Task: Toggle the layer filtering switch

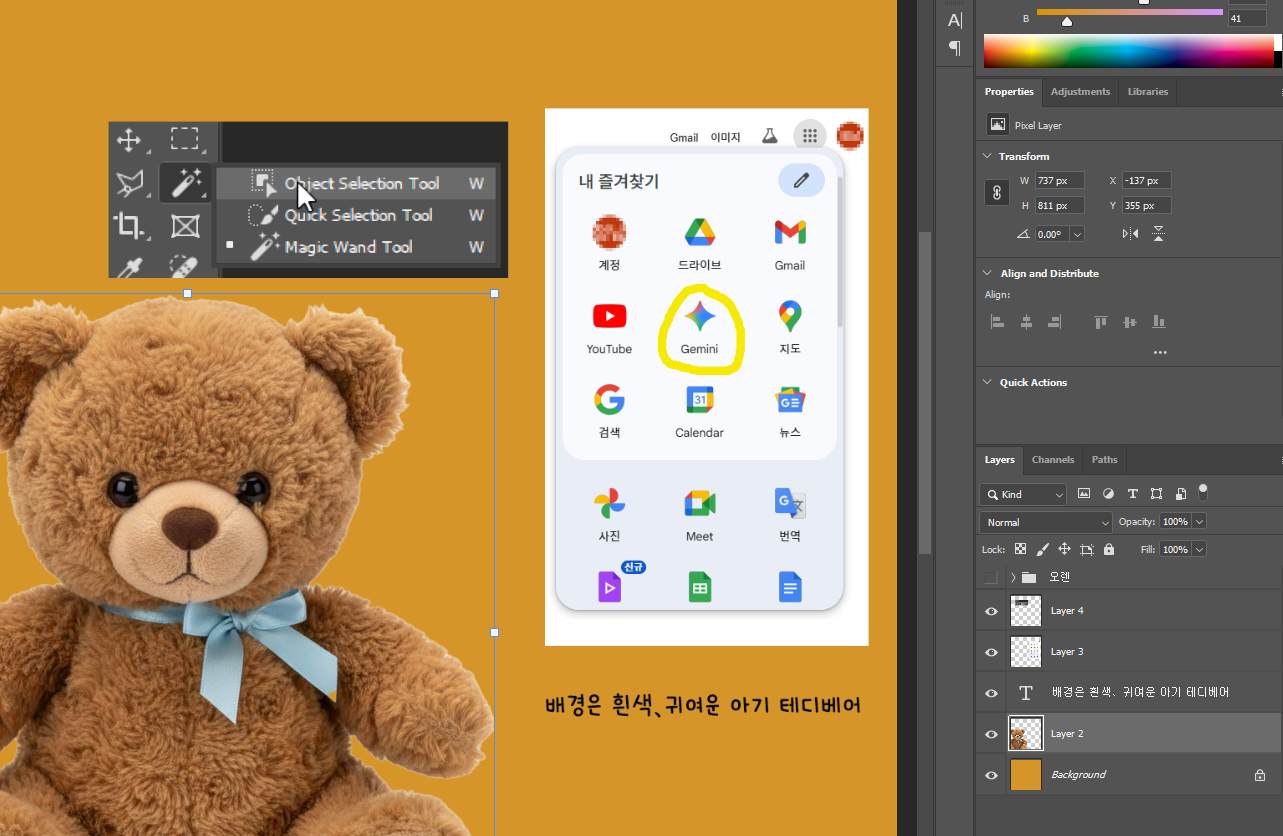Action: tap(1203, 492)
